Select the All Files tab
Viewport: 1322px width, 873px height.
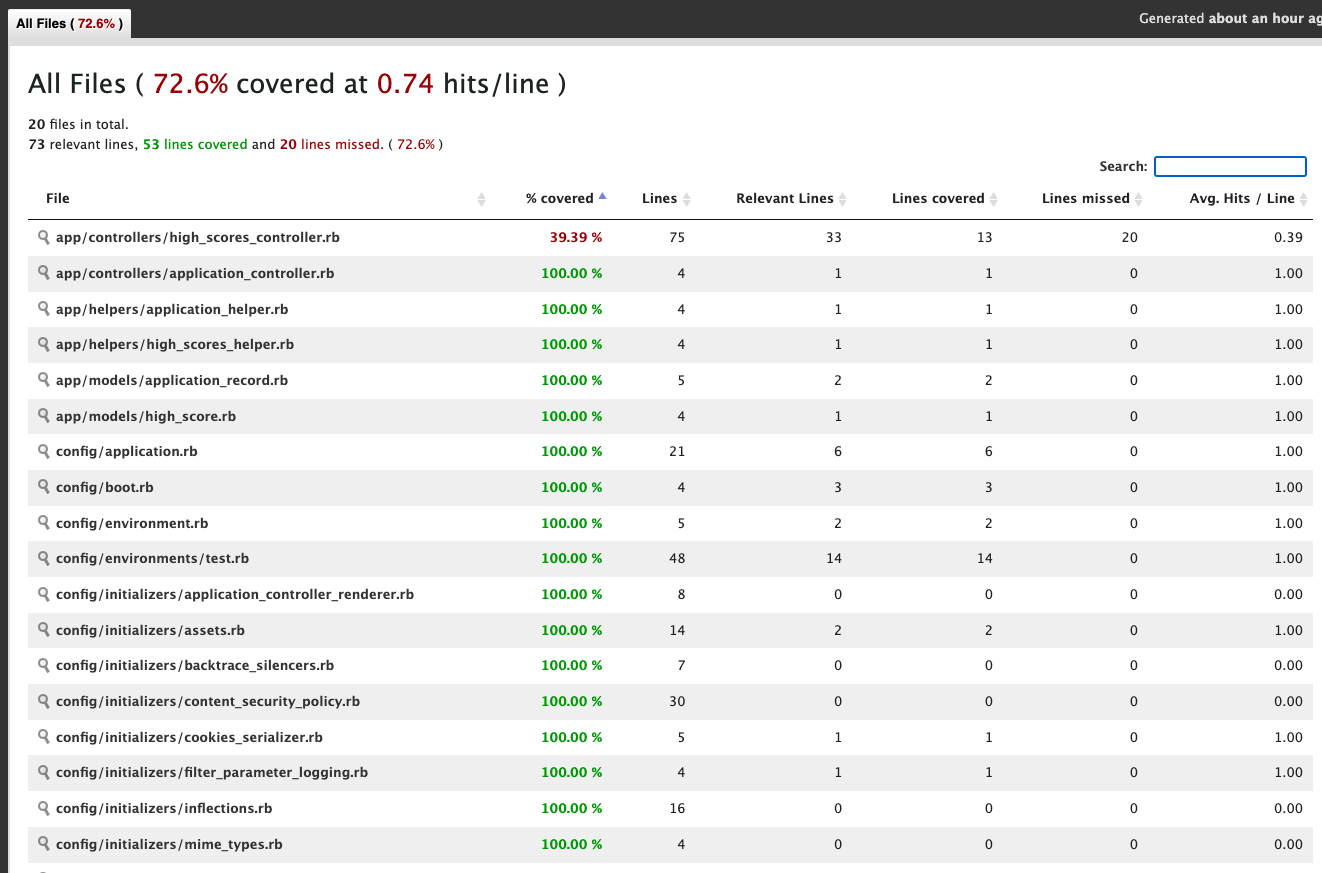pos(69,23)
